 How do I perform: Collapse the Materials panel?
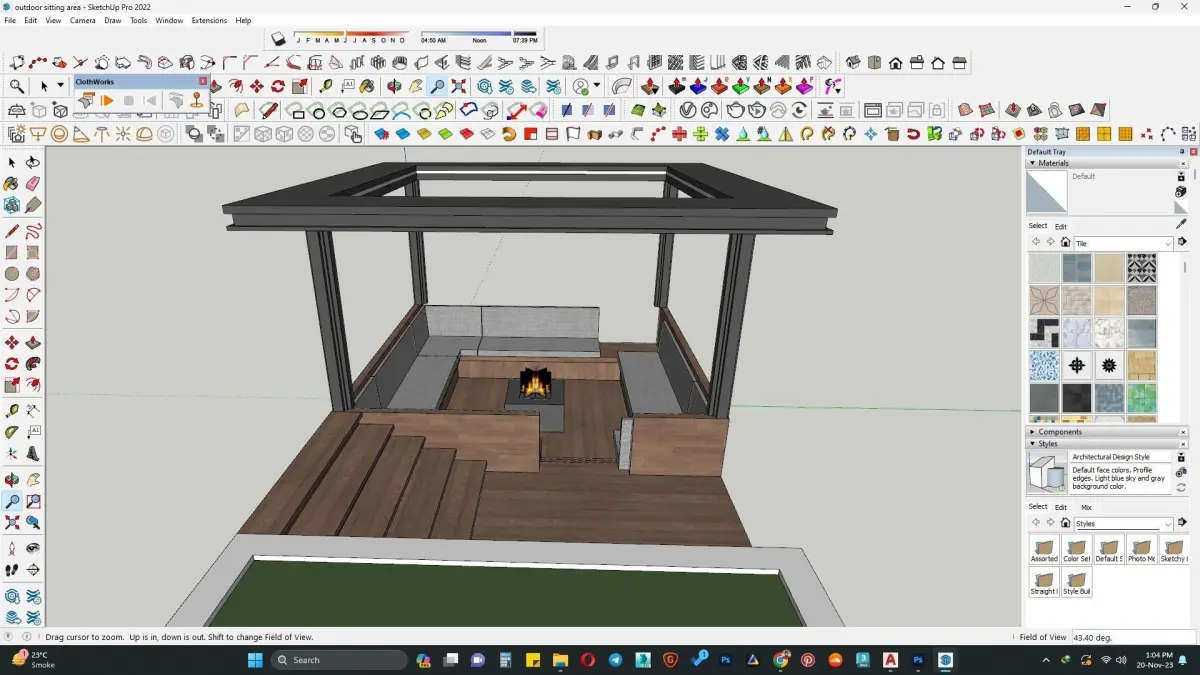1032,163
